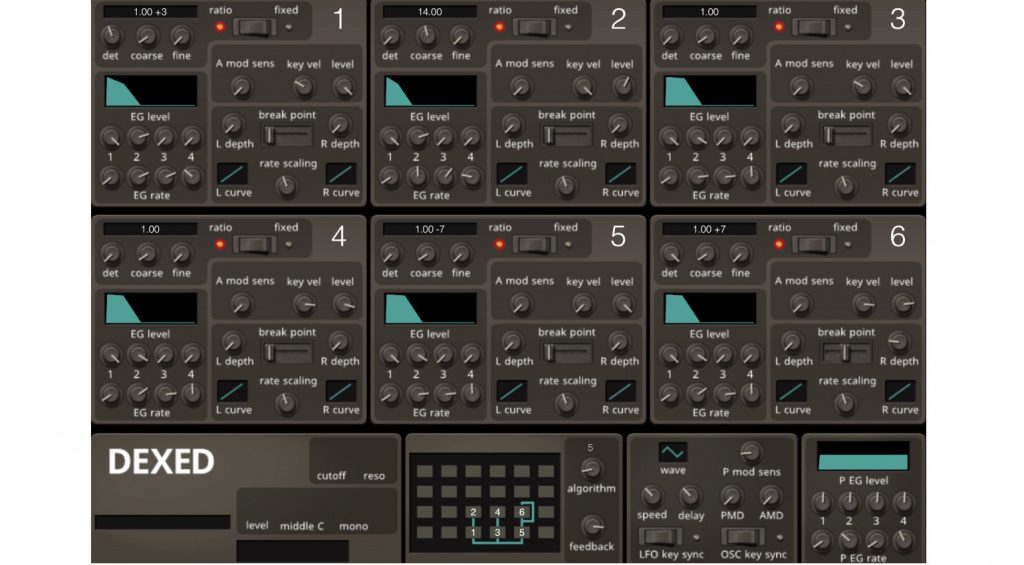
Task: Toggle operator 3 ratio/fixed switch
Action: [814, 27]
